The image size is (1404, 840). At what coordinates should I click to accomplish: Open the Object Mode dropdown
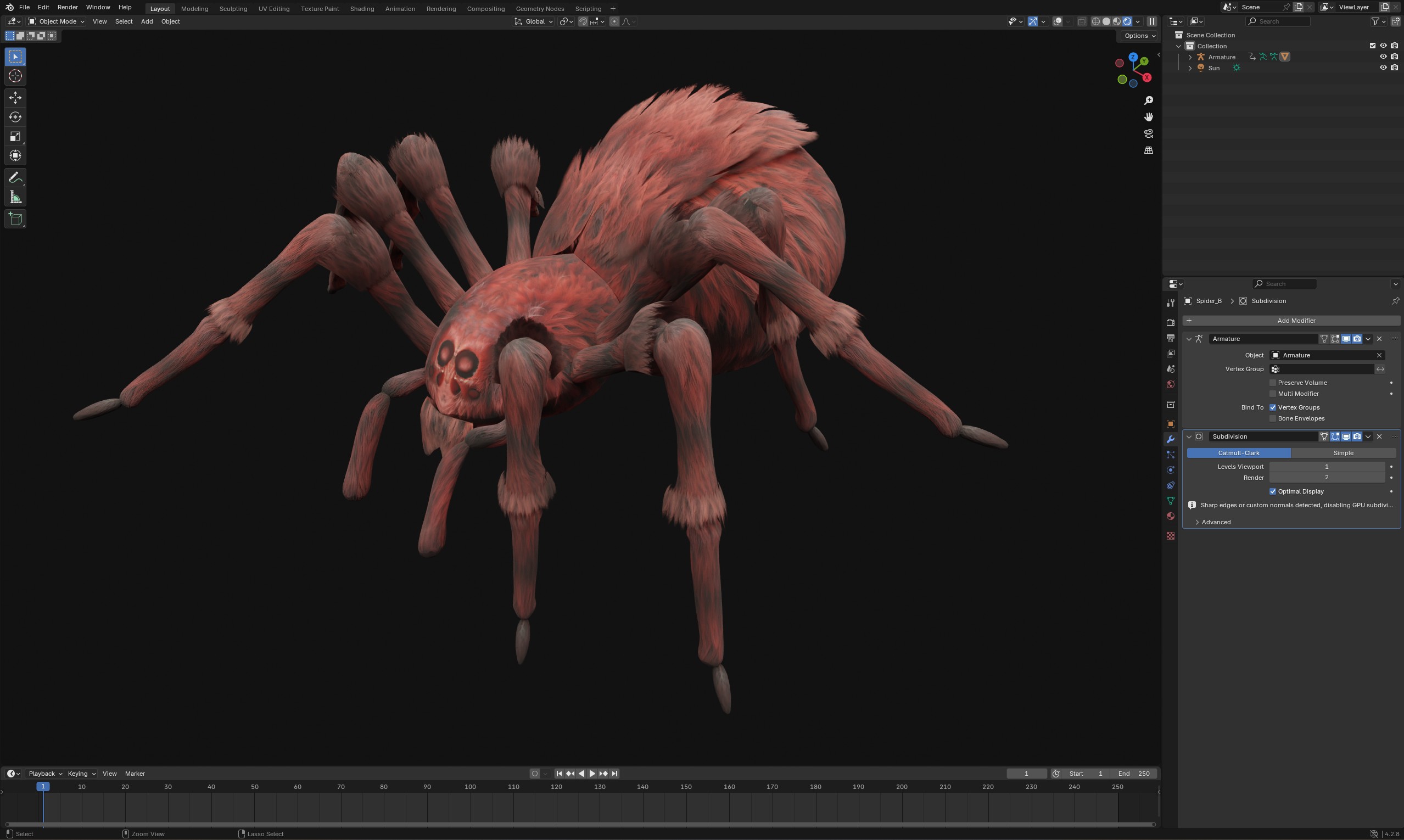click(x=55, y=21)
